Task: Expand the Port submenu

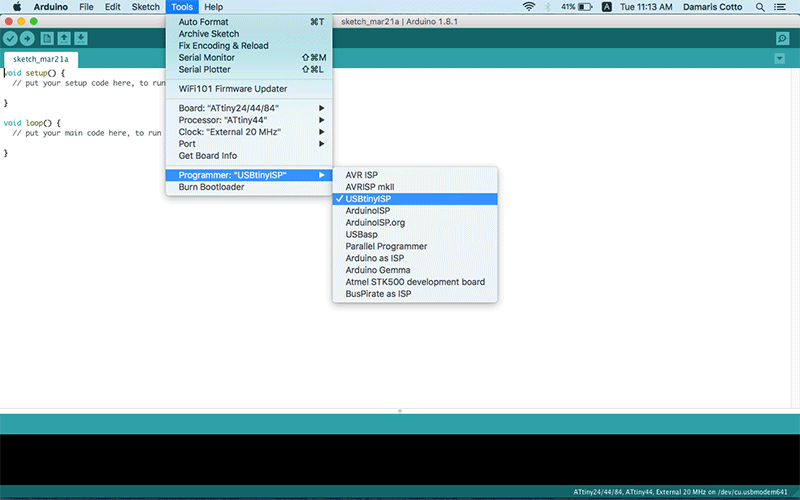Action: click(249, 144)
